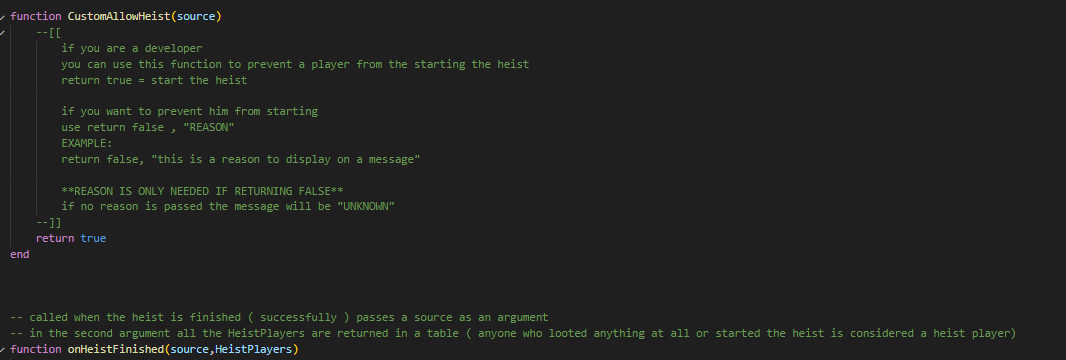Image resolution: width=1066 pixels, height=360 pixels.
Task: Place cursor on the 'end' keyword
Action: pyautogui.click(x=20, y=255)
